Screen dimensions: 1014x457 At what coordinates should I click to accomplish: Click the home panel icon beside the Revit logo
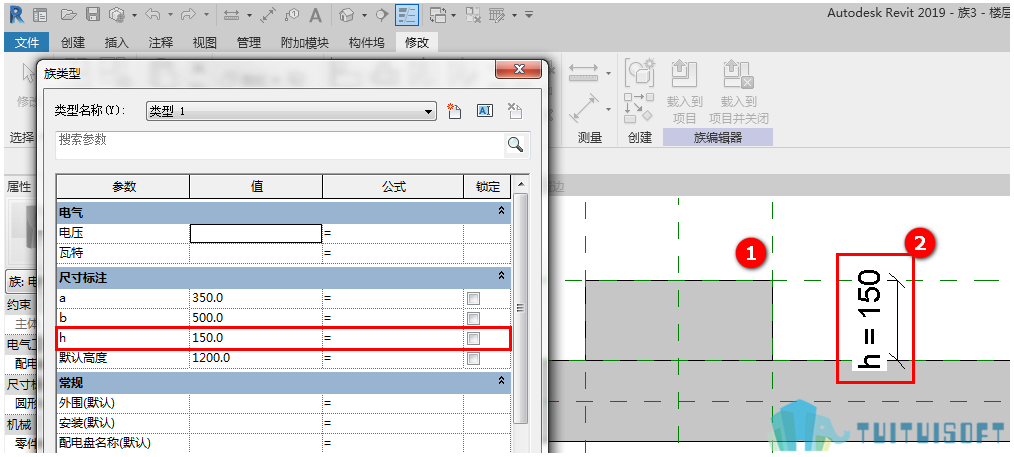point(40,14)
